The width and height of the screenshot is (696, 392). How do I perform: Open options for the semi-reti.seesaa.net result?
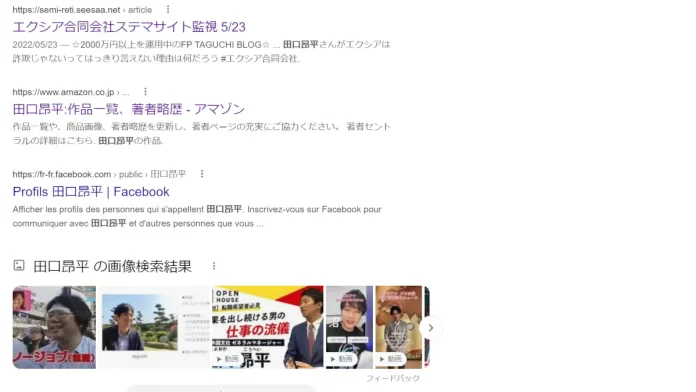coord(168,9)
